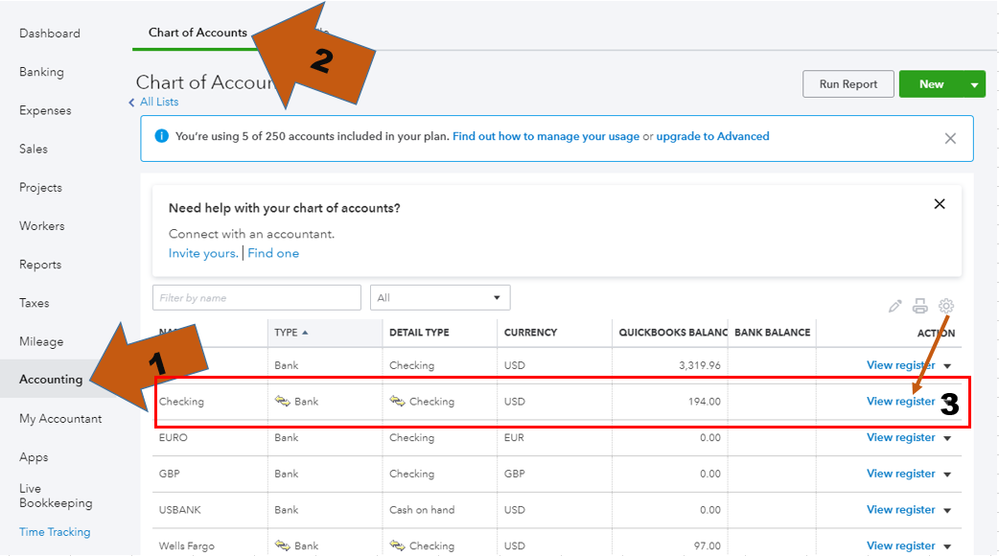Expand the action dropdown for the Wells Fargo row

(947, 546)
